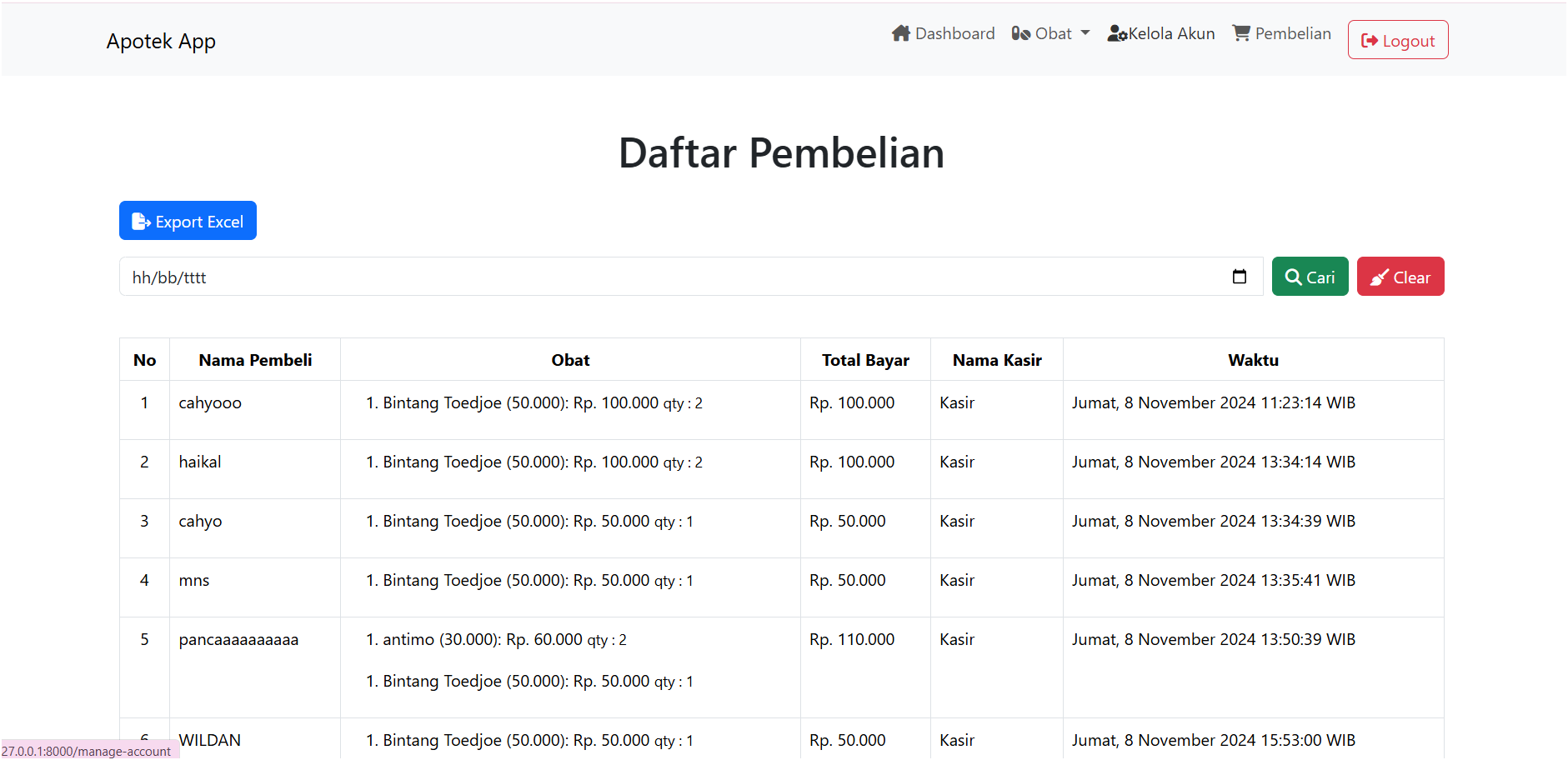
Task: Click the pills icon beside Obat
Action: (x=1020, y=33)
